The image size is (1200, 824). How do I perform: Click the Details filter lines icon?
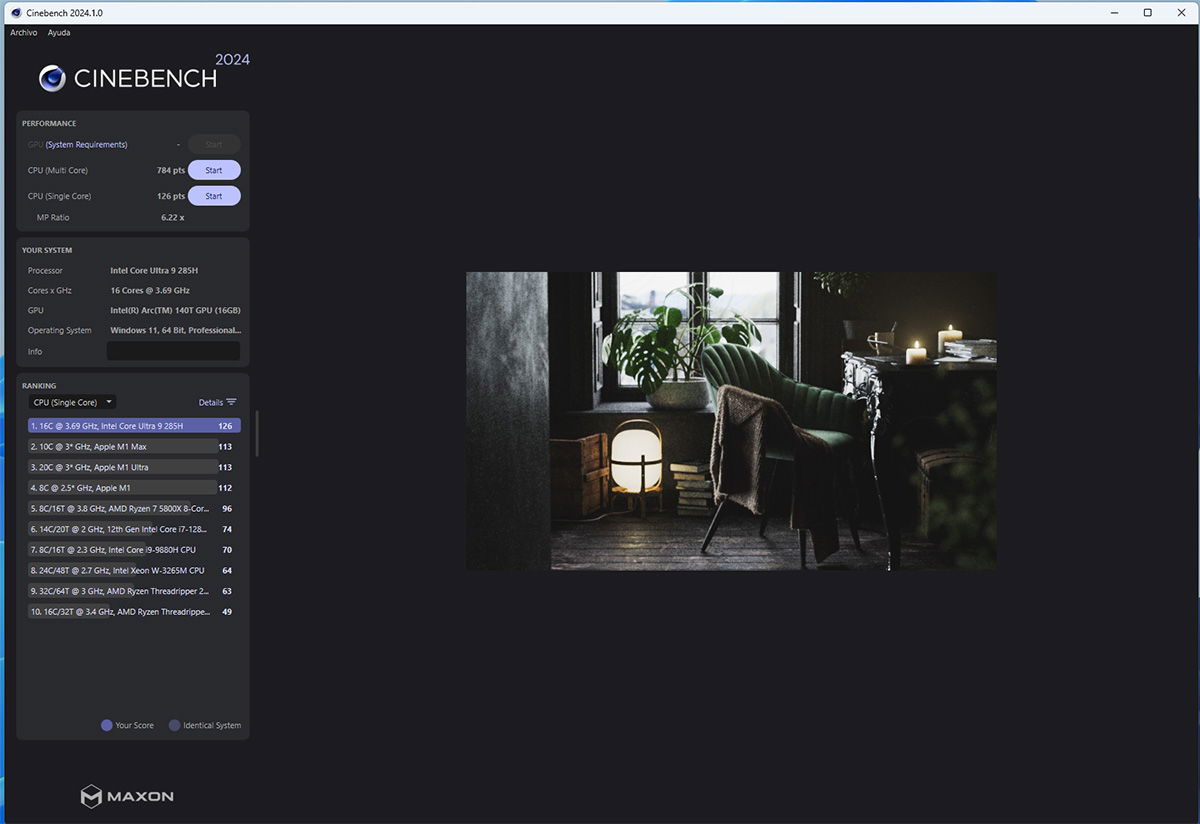232,402
